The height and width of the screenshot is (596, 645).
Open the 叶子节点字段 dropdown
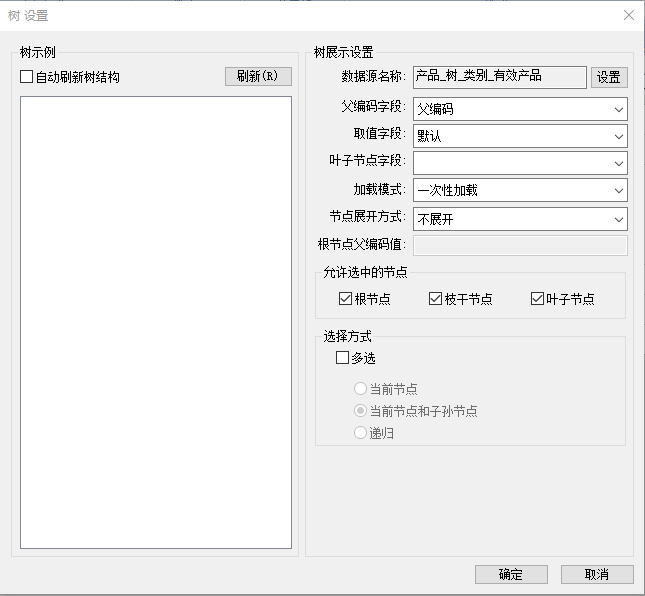coord(520,163)
